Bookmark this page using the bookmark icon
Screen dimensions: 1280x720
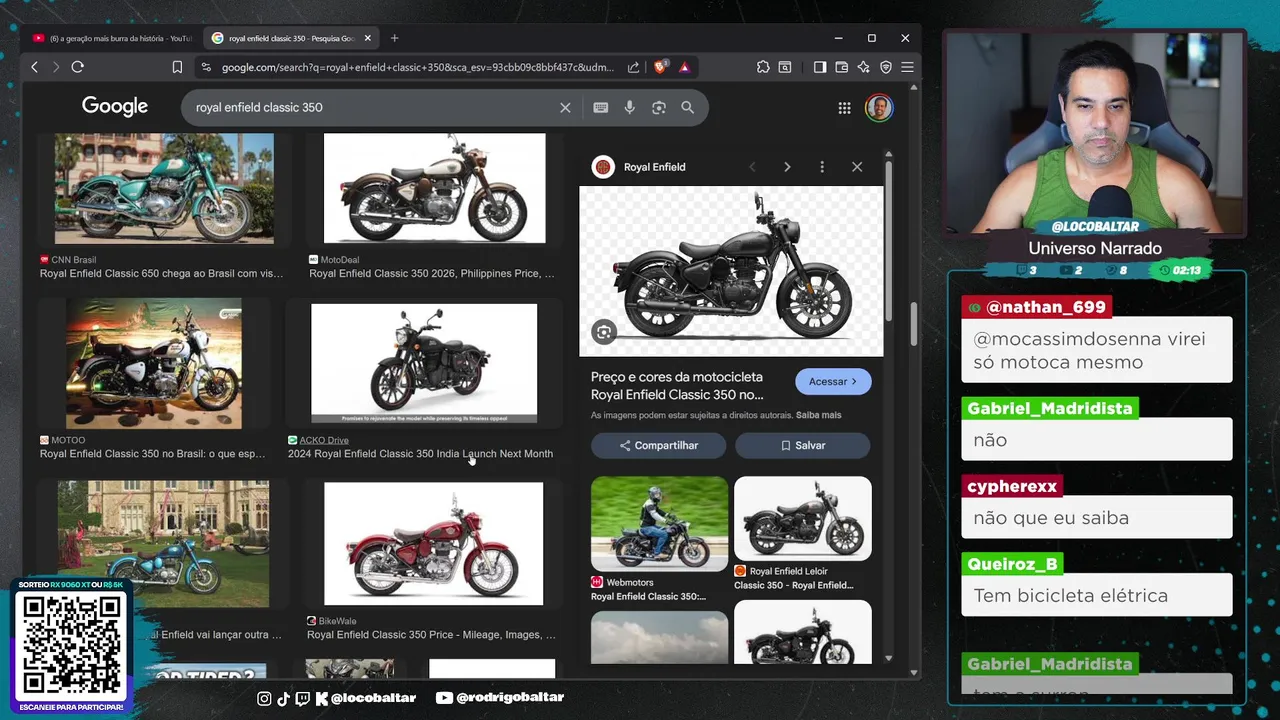point(177,67)
